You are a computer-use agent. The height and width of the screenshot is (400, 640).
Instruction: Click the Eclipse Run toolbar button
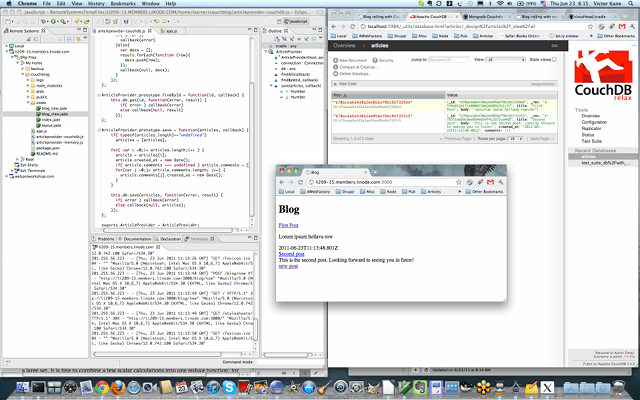click(53, 21)
